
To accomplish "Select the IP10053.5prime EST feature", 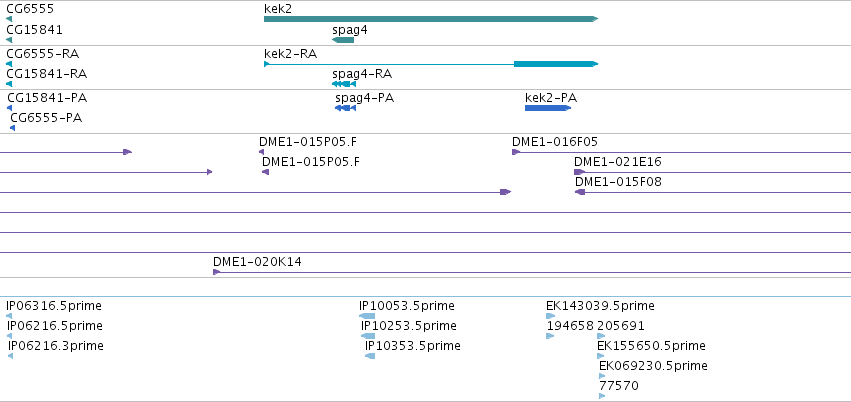I will [x=367, y=316].
